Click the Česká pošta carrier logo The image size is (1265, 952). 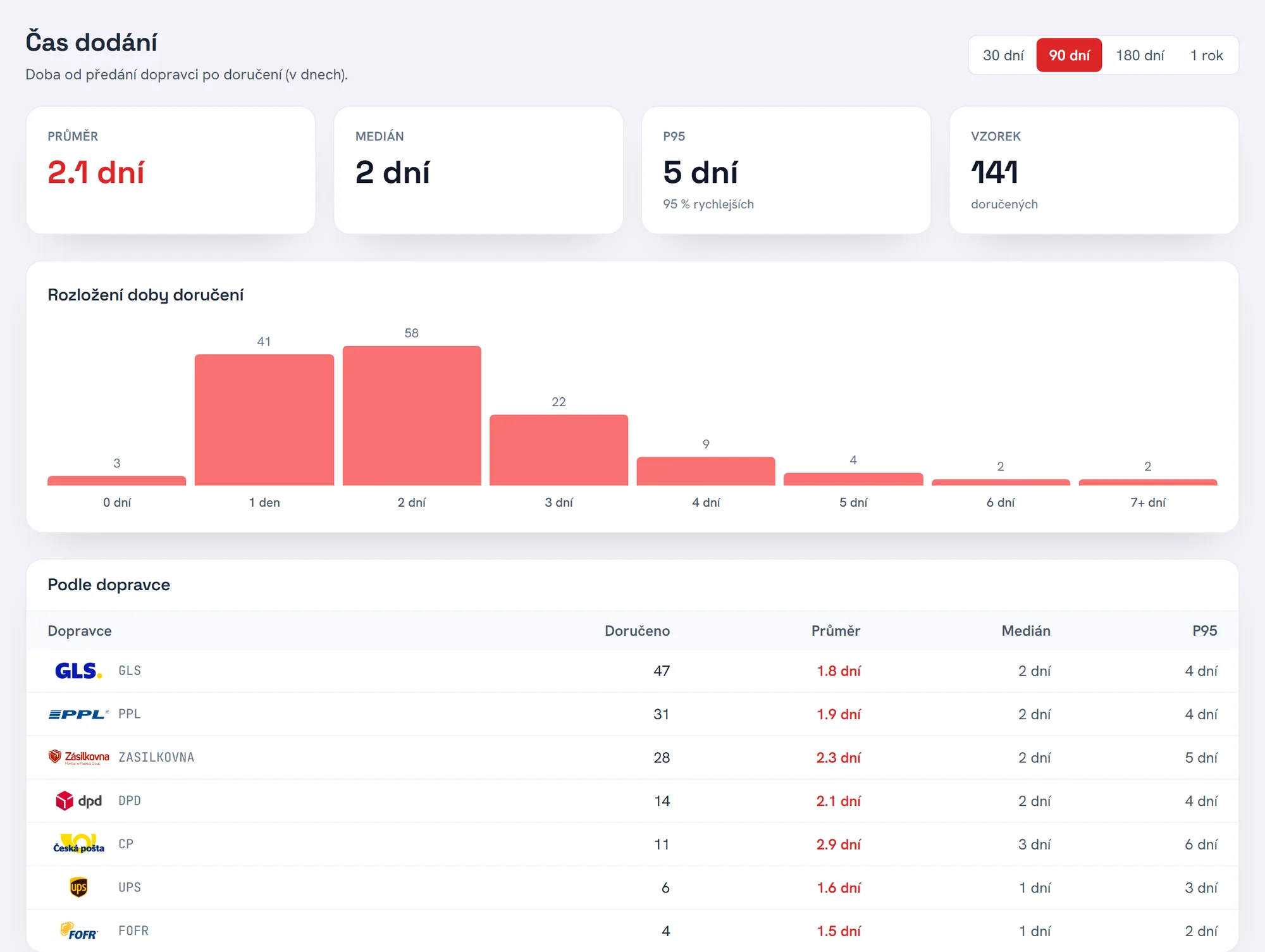[x=78, y=844]
